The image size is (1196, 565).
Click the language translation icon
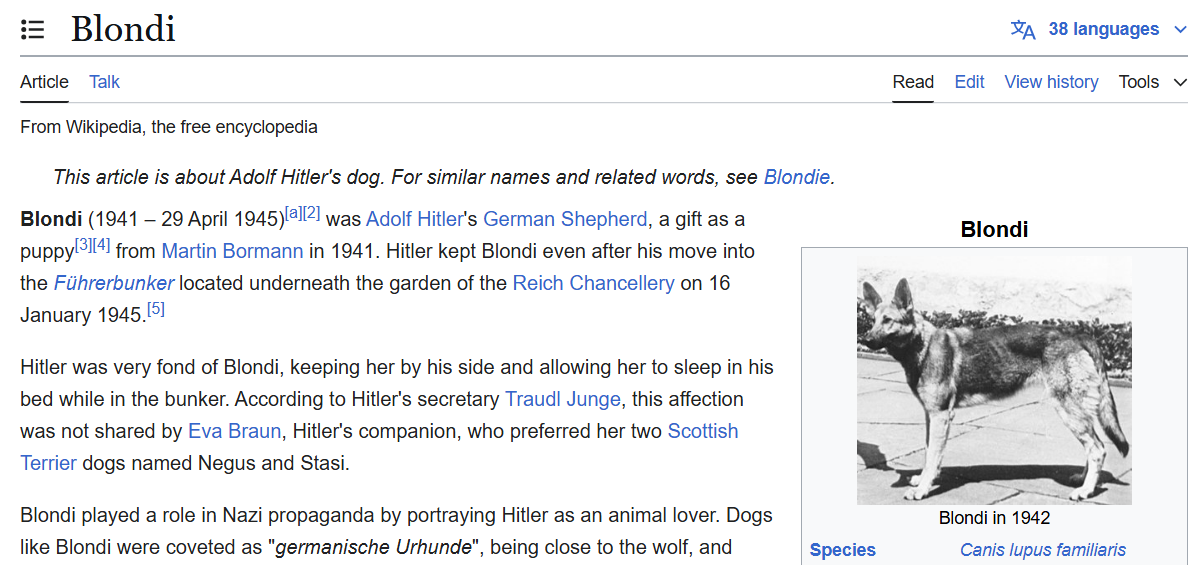click(x=1023, y=30)
